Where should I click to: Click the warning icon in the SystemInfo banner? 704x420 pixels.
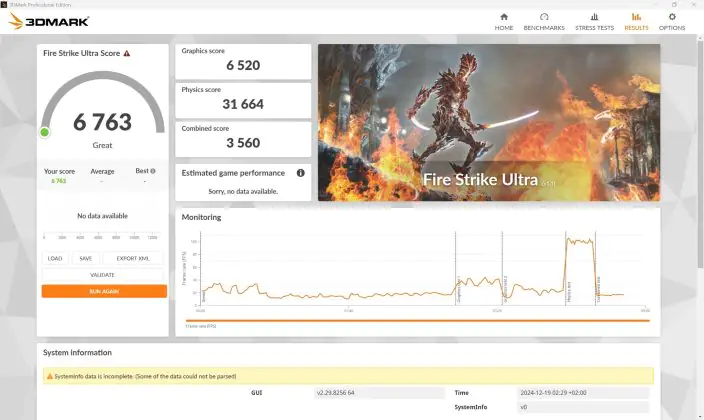coord(50,376)
